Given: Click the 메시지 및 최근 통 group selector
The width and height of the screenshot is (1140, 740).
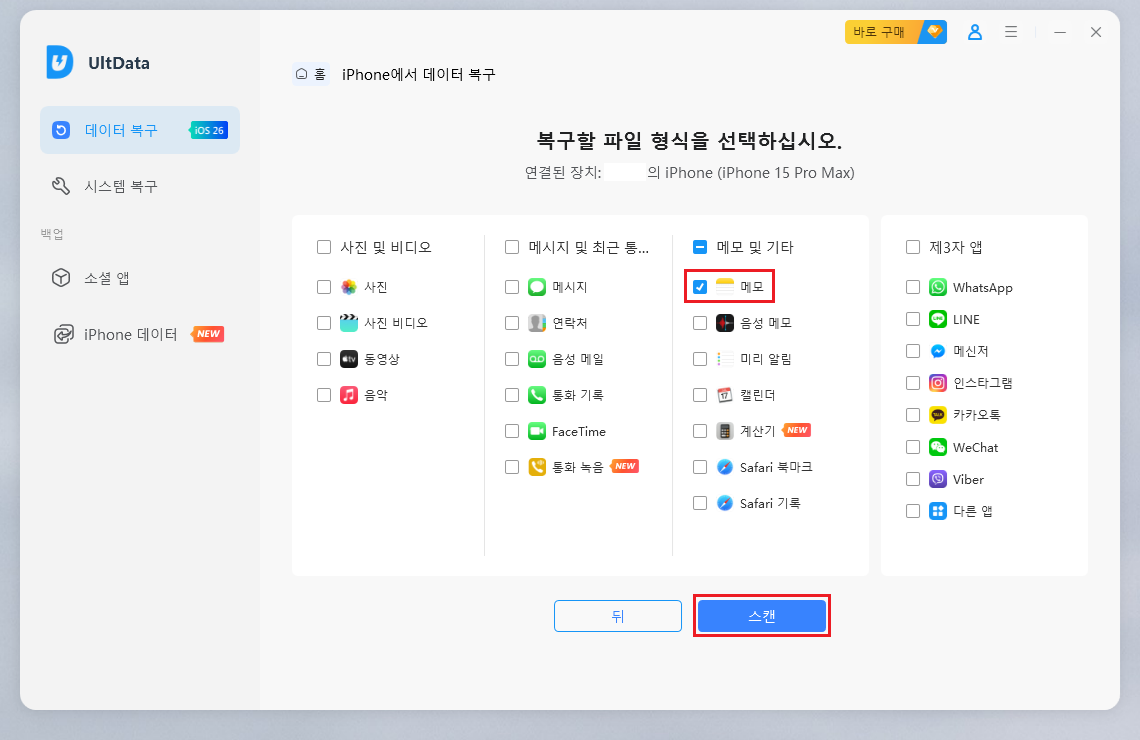Looking at the screenshot, I should tap(512, 247).
